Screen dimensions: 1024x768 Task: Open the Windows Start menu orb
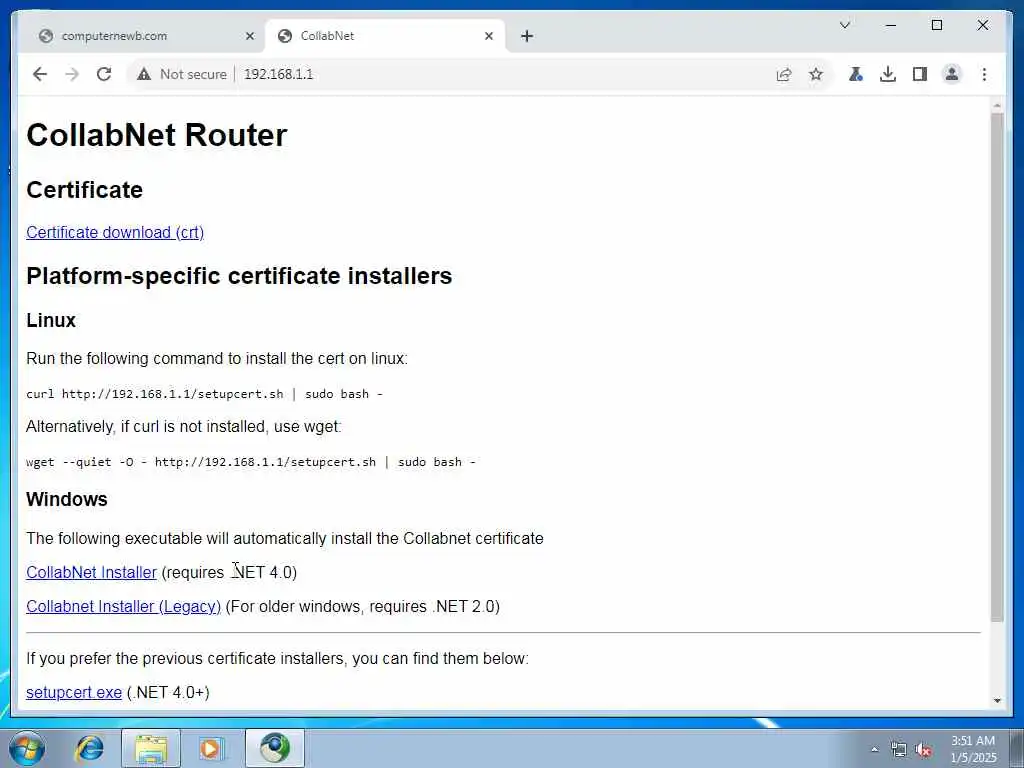click(27, 748)
